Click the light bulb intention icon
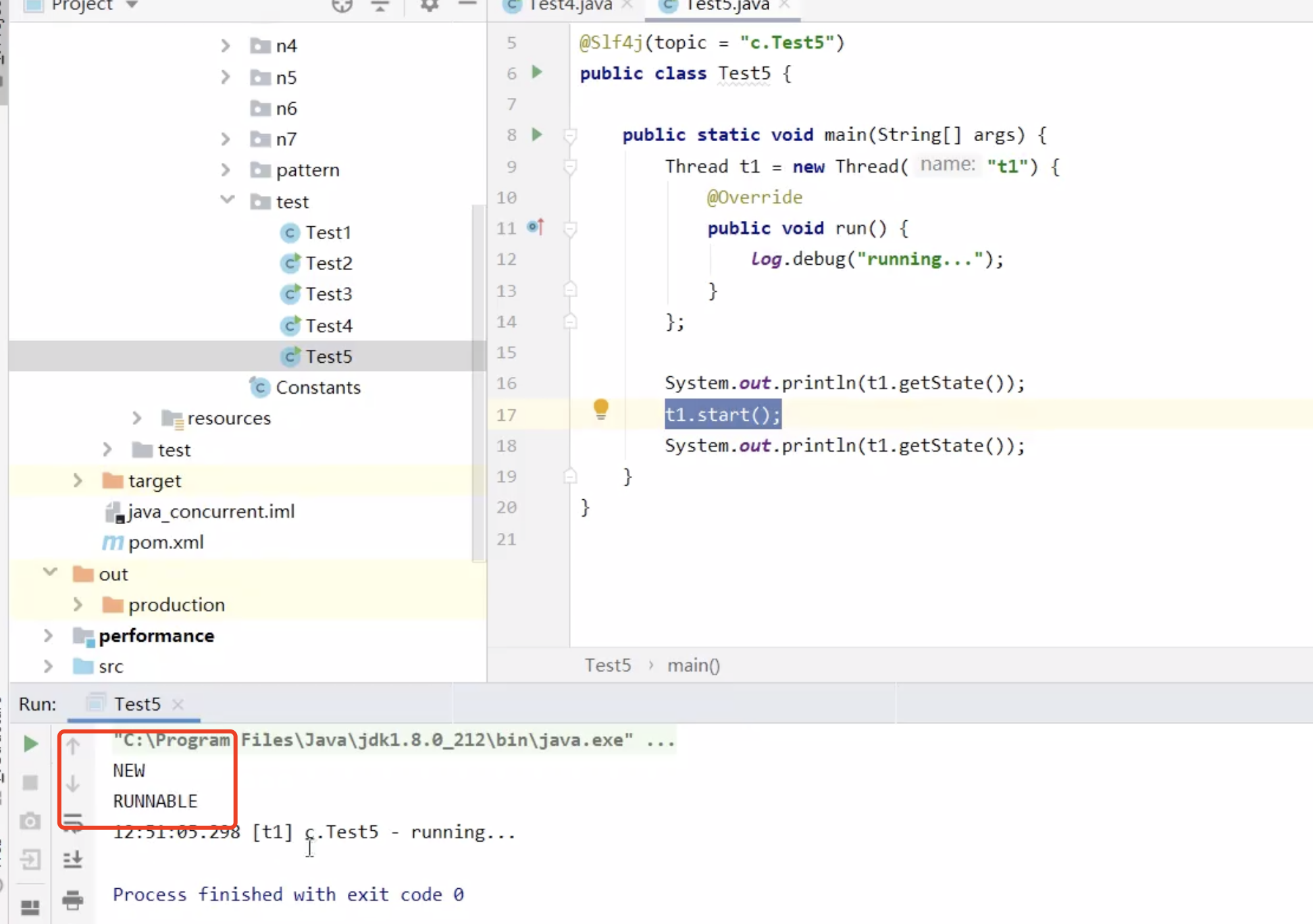 [600, 409]
